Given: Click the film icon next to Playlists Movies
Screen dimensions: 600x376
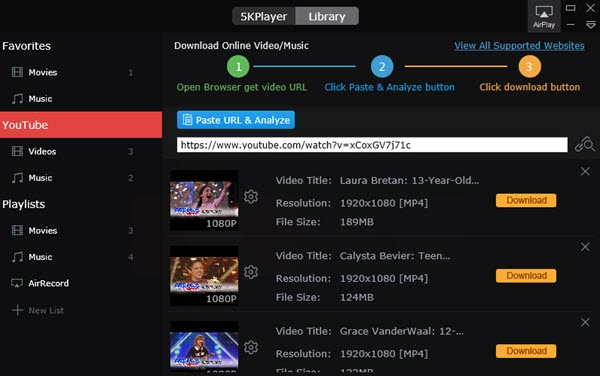Looking at the screenshot, I should tap(17, 230).
